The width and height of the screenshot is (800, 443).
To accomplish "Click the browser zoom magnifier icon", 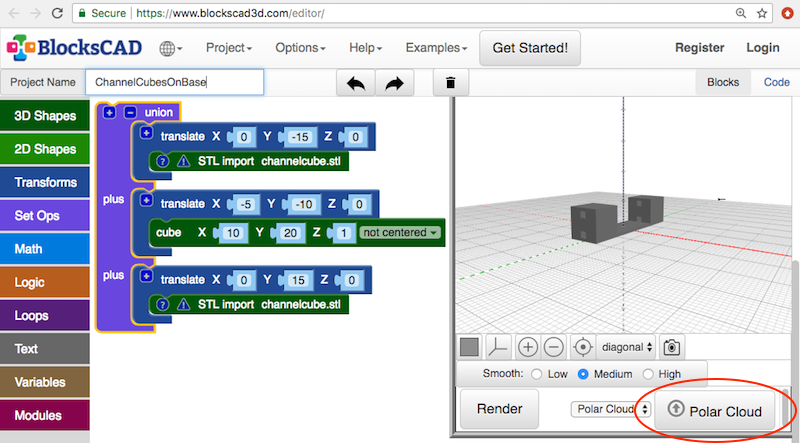I will point(741,13).
